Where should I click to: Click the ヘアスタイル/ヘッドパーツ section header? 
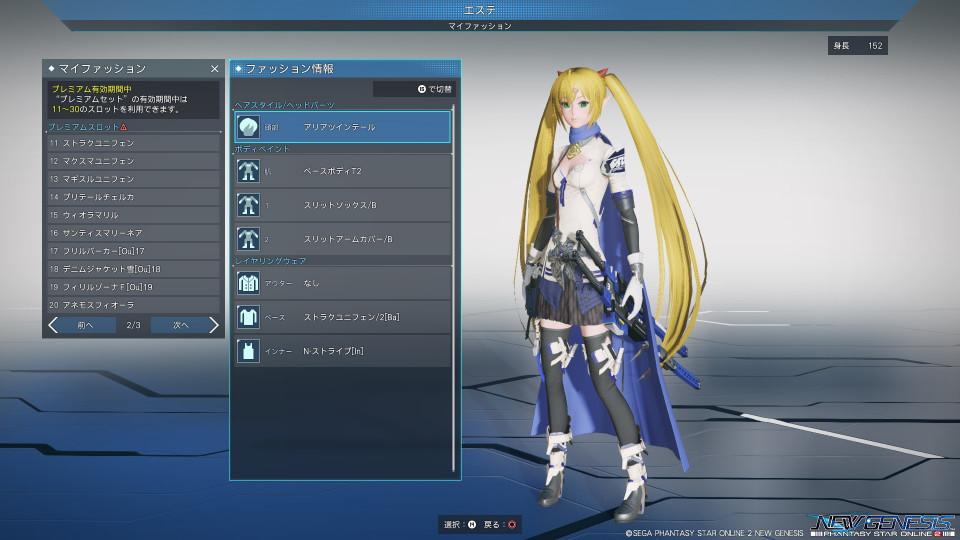pyautogui.click(x=285, y=105)
